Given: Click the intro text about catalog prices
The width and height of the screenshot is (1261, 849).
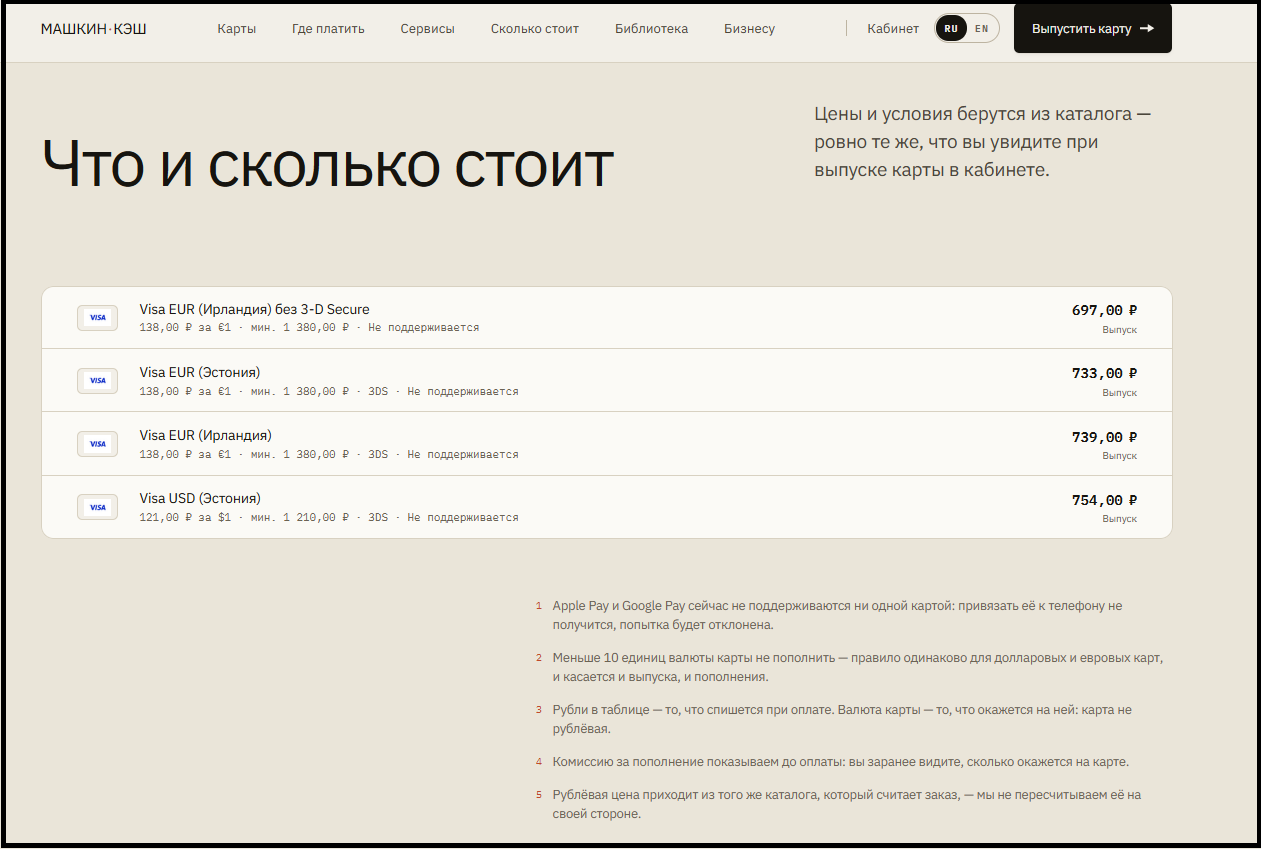Looking at the screenshot, I should pos(983,142).
